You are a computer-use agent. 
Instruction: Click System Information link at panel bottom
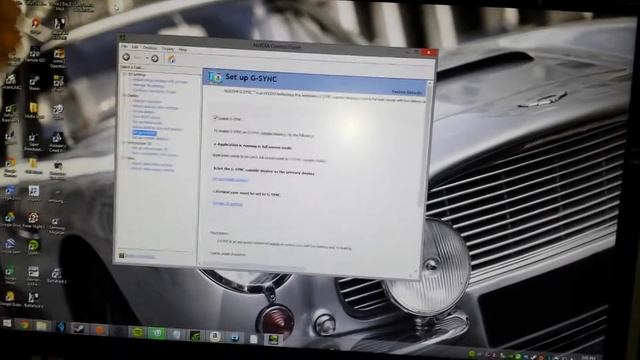coord(140,256)
